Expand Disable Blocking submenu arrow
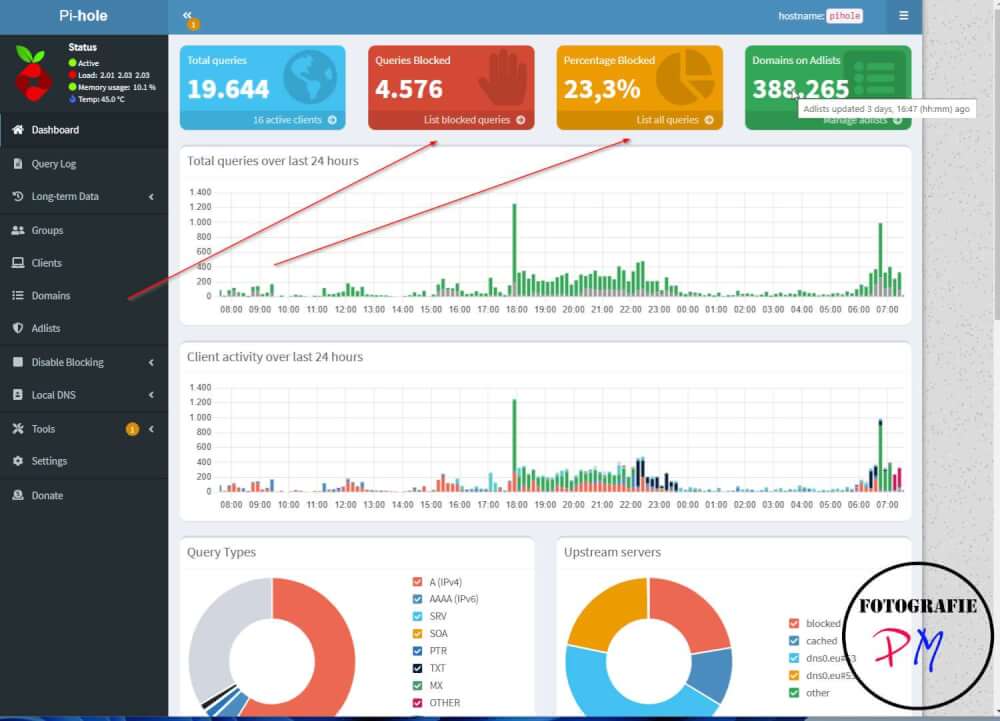Screen dimensions: 1000x721 (151, 362)
